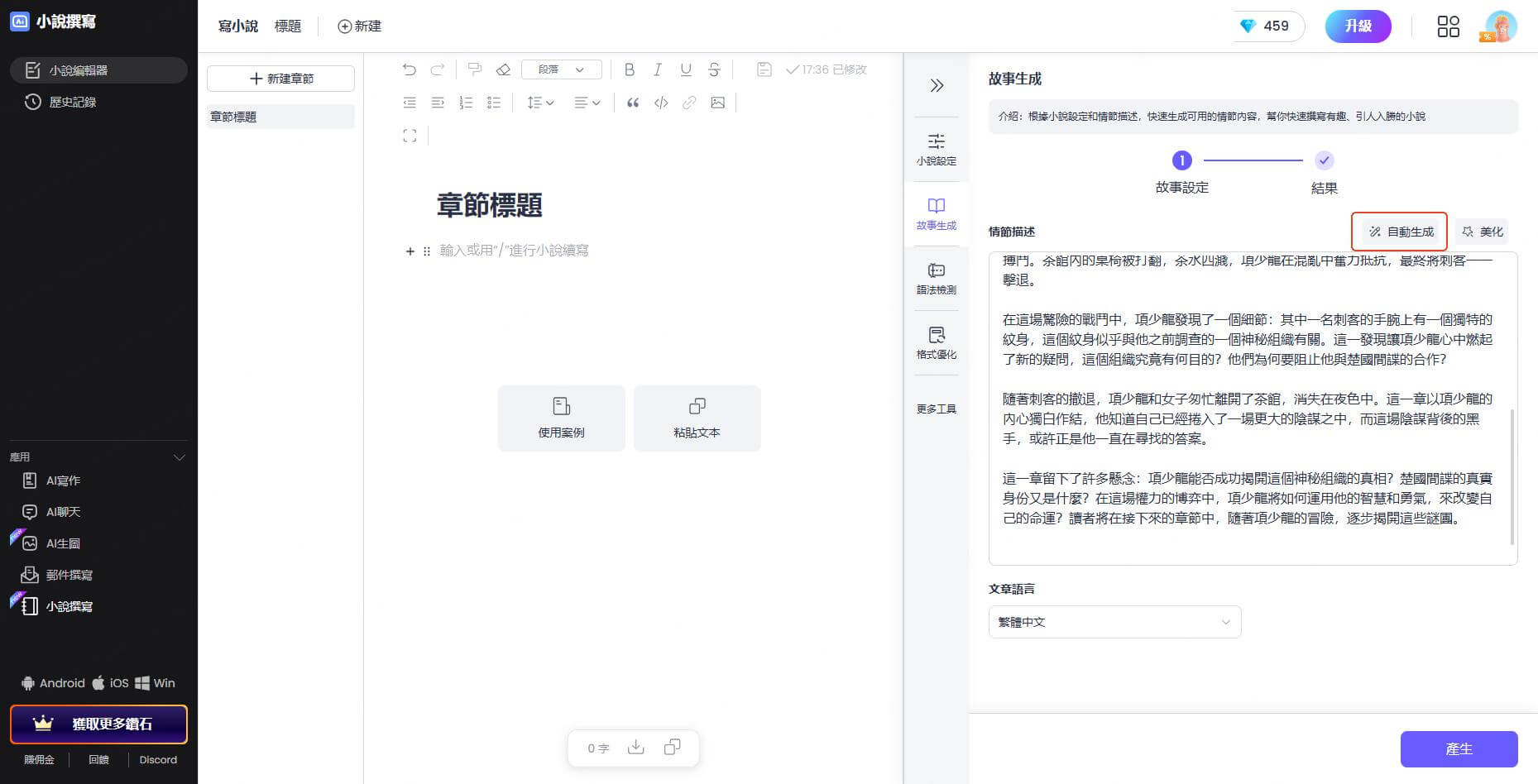Decrease indent with the outdent icon
The image size is (1538, 784).
click(410, 103)
